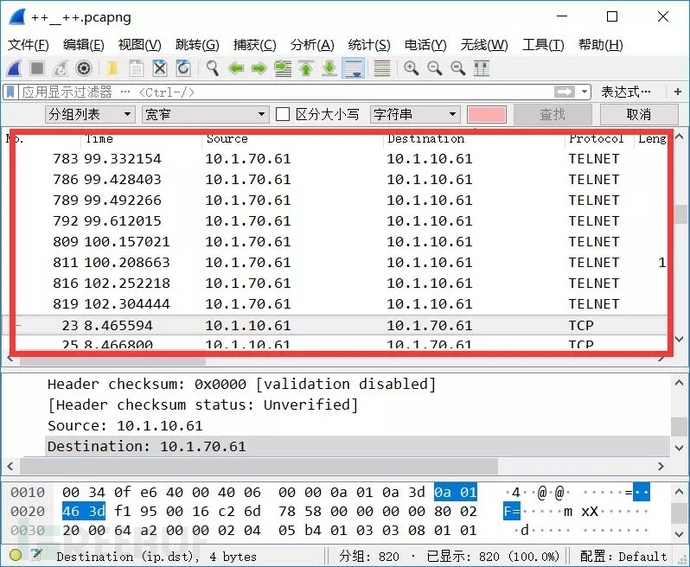690x567 pixels.
Task: Open Find Packet magnifier icon
Action: click(213, 69)
